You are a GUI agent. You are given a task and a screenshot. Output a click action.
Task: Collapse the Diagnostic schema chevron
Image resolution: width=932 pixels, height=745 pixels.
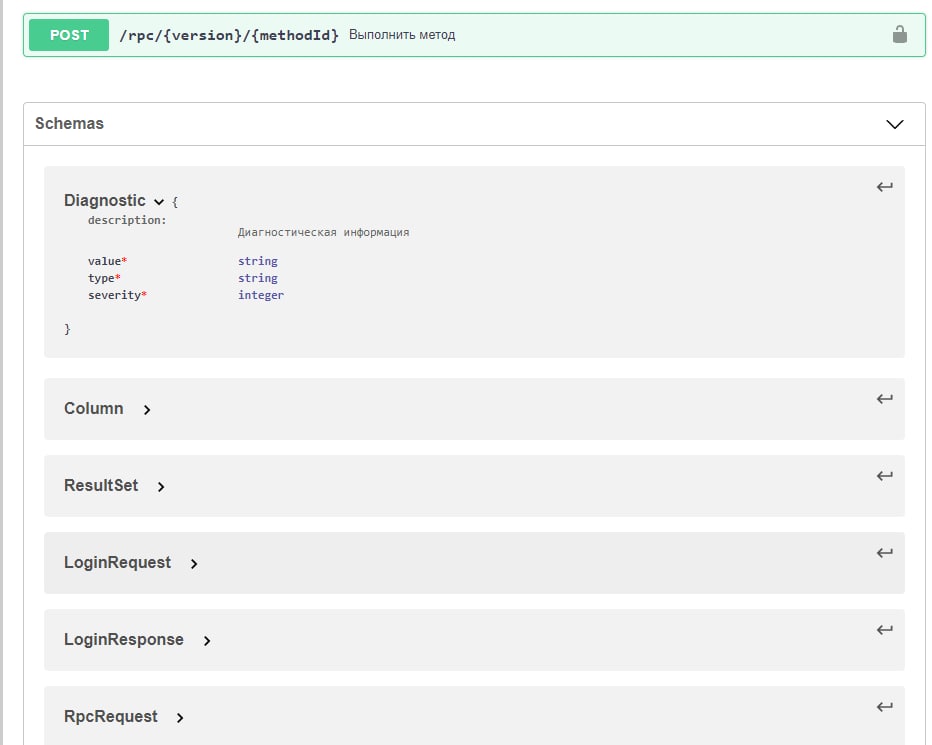point(159,202)
